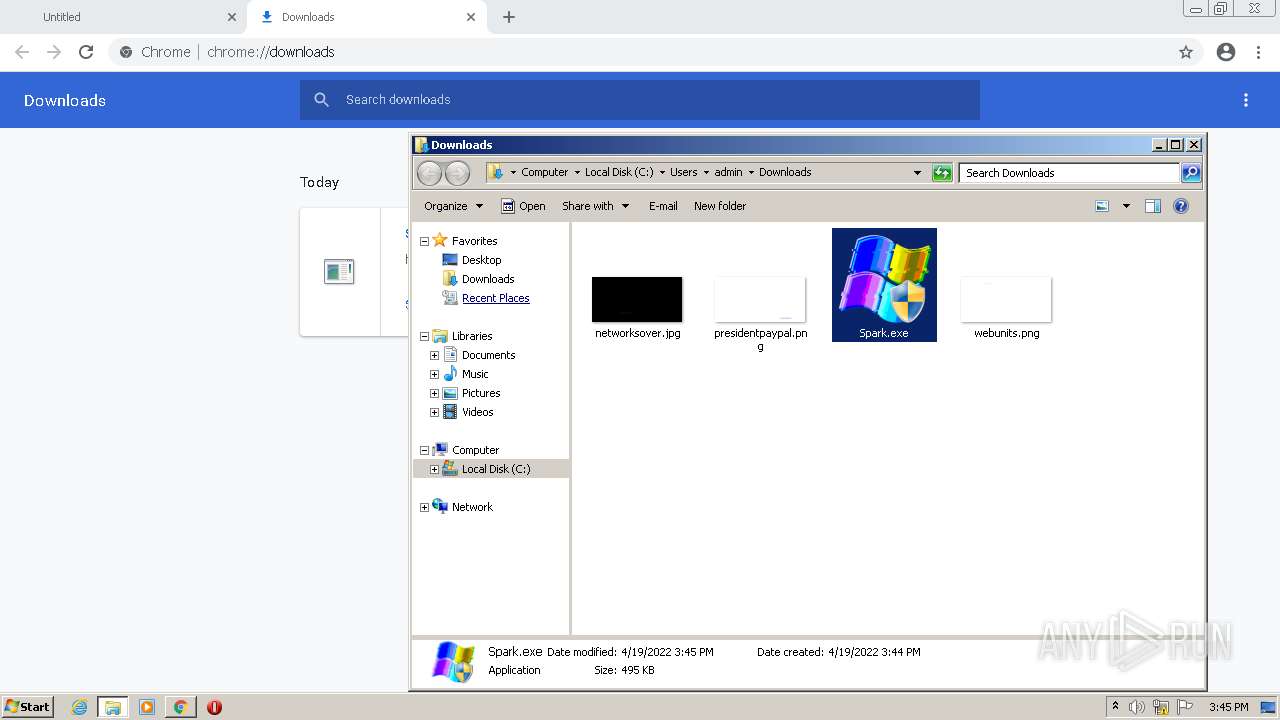This screenshot has width=1280, height=720.
Task: Go back in Explorer window
Action: (x=429, y=173)
